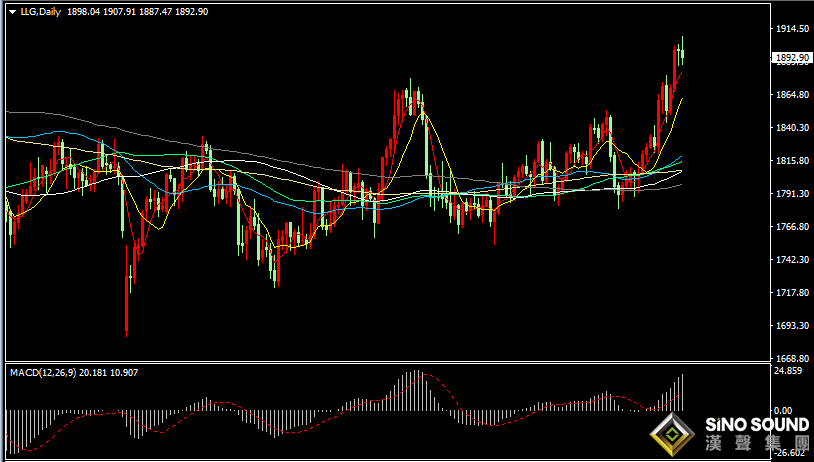Click the tallest MACD histogram bar at mid-chart peak
The height and width of the screenshot is (462, 814).
point(416,390)
